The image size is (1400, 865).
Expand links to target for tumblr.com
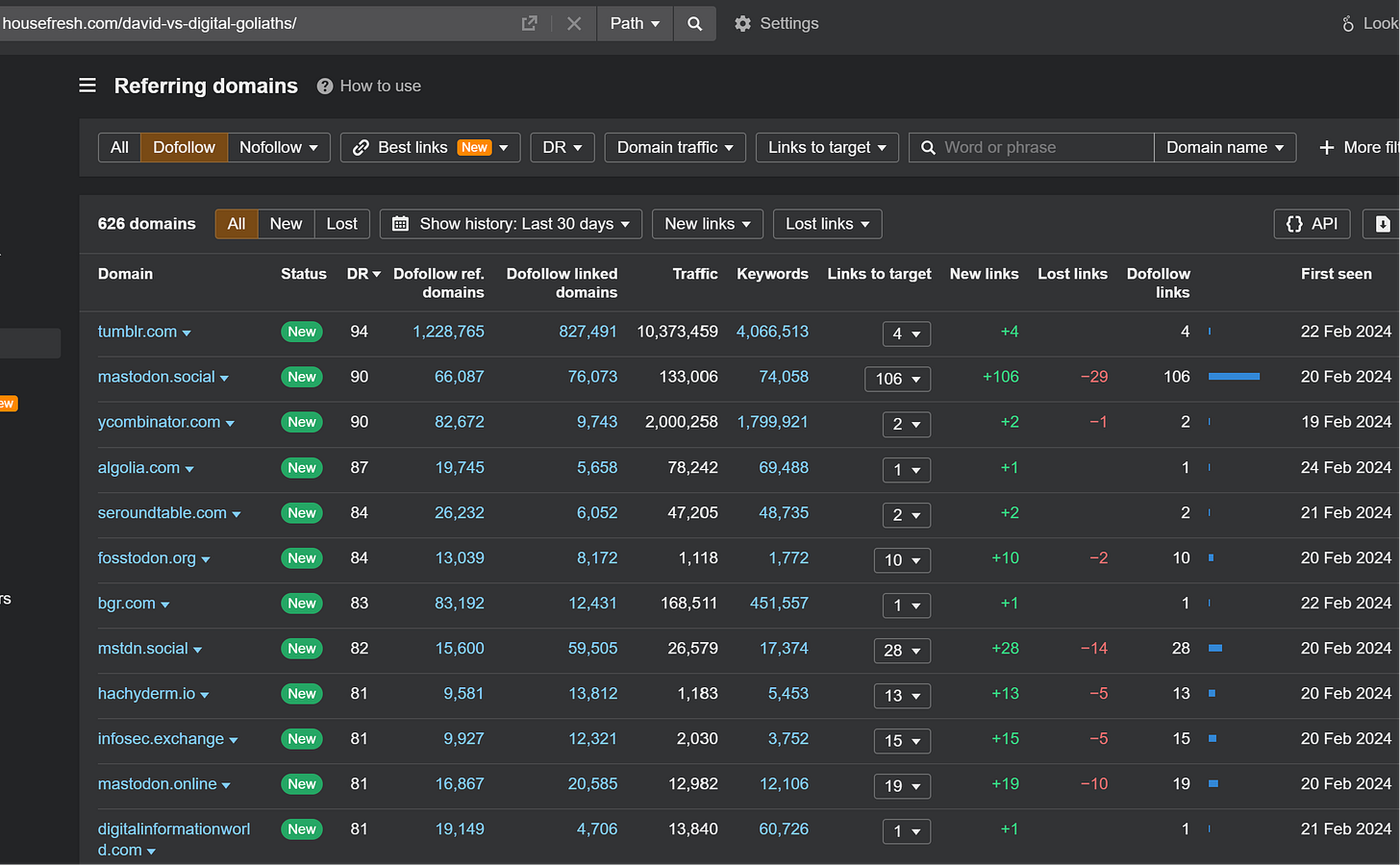point(907,334)
